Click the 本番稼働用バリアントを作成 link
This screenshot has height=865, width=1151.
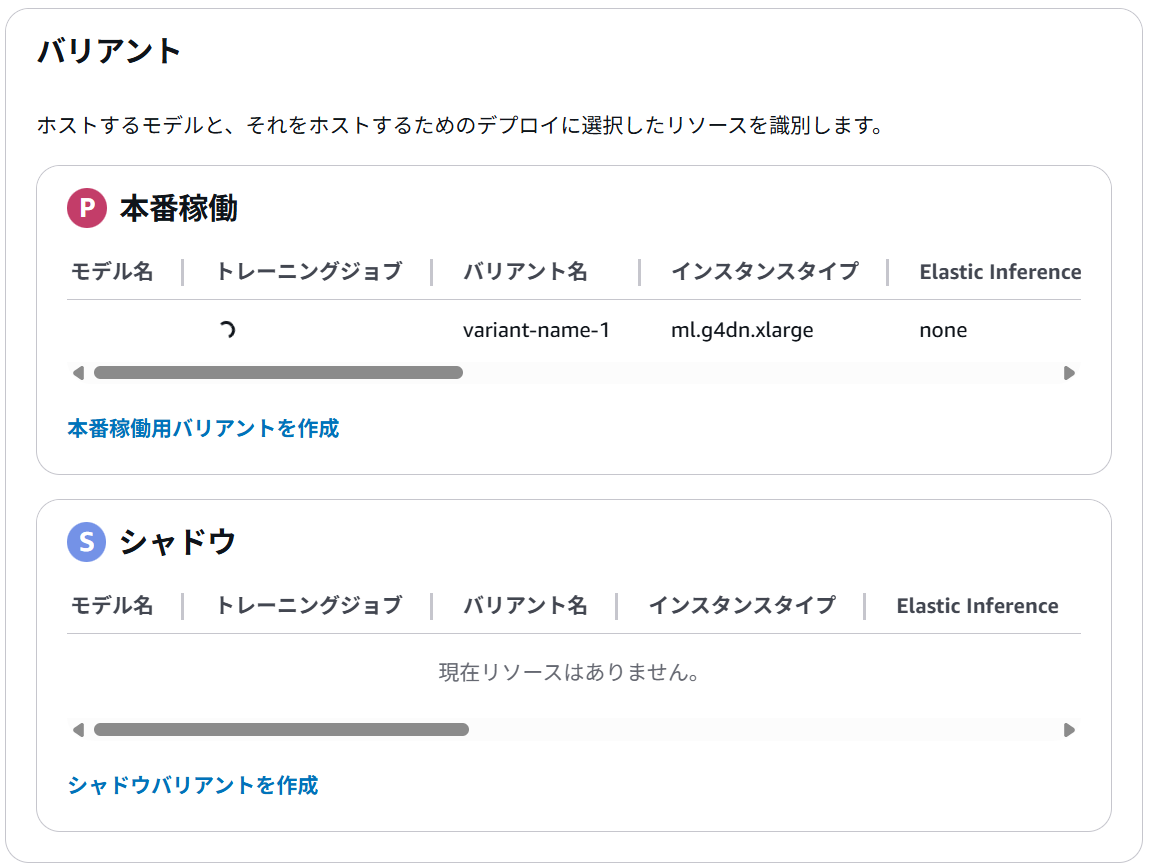click(x=202, y=428)
